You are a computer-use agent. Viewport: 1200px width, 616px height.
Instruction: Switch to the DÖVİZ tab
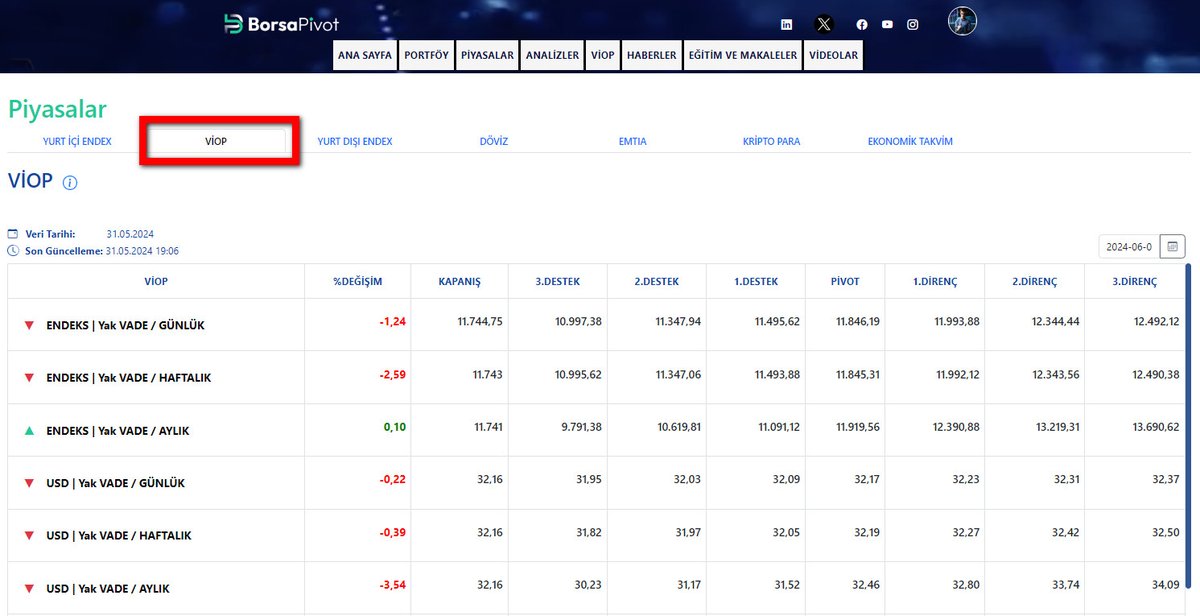point(494,141)
